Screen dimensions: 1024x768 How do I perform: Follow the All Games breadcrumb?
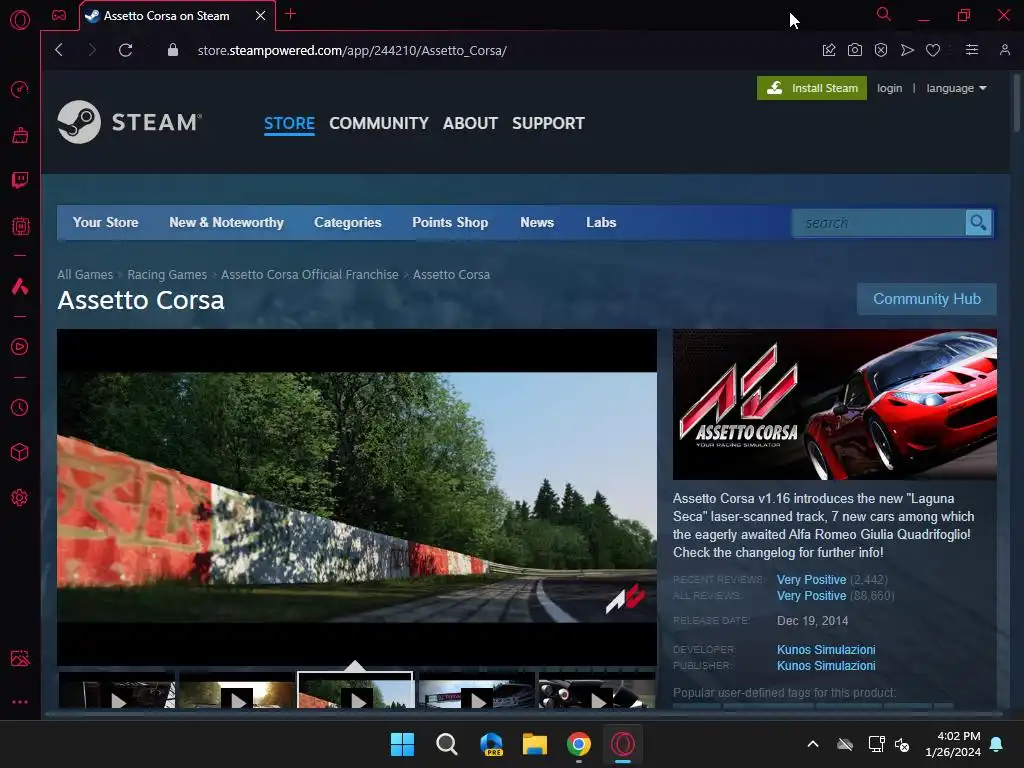click(x=85, y=275)
